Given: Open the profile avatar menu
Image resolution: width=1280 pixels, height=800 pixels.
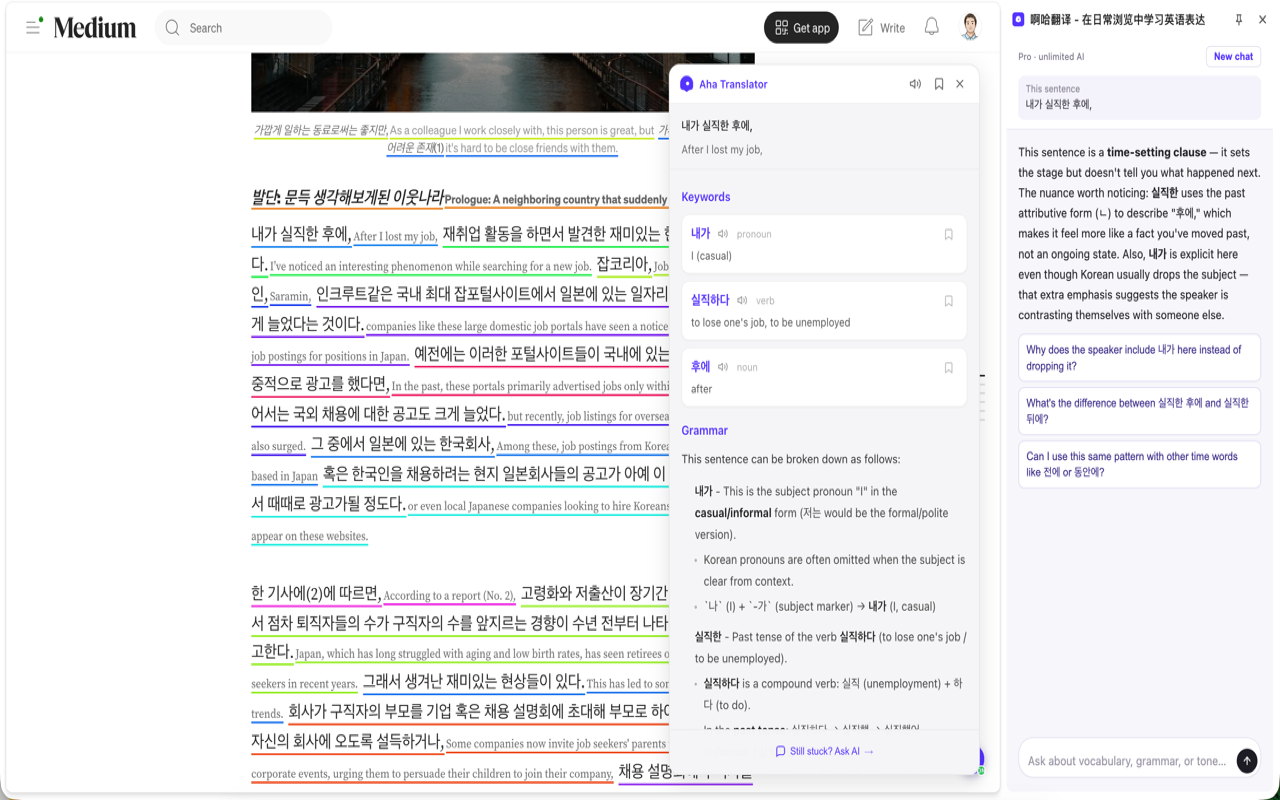Looking at the screenshot, I should (969, 27).
